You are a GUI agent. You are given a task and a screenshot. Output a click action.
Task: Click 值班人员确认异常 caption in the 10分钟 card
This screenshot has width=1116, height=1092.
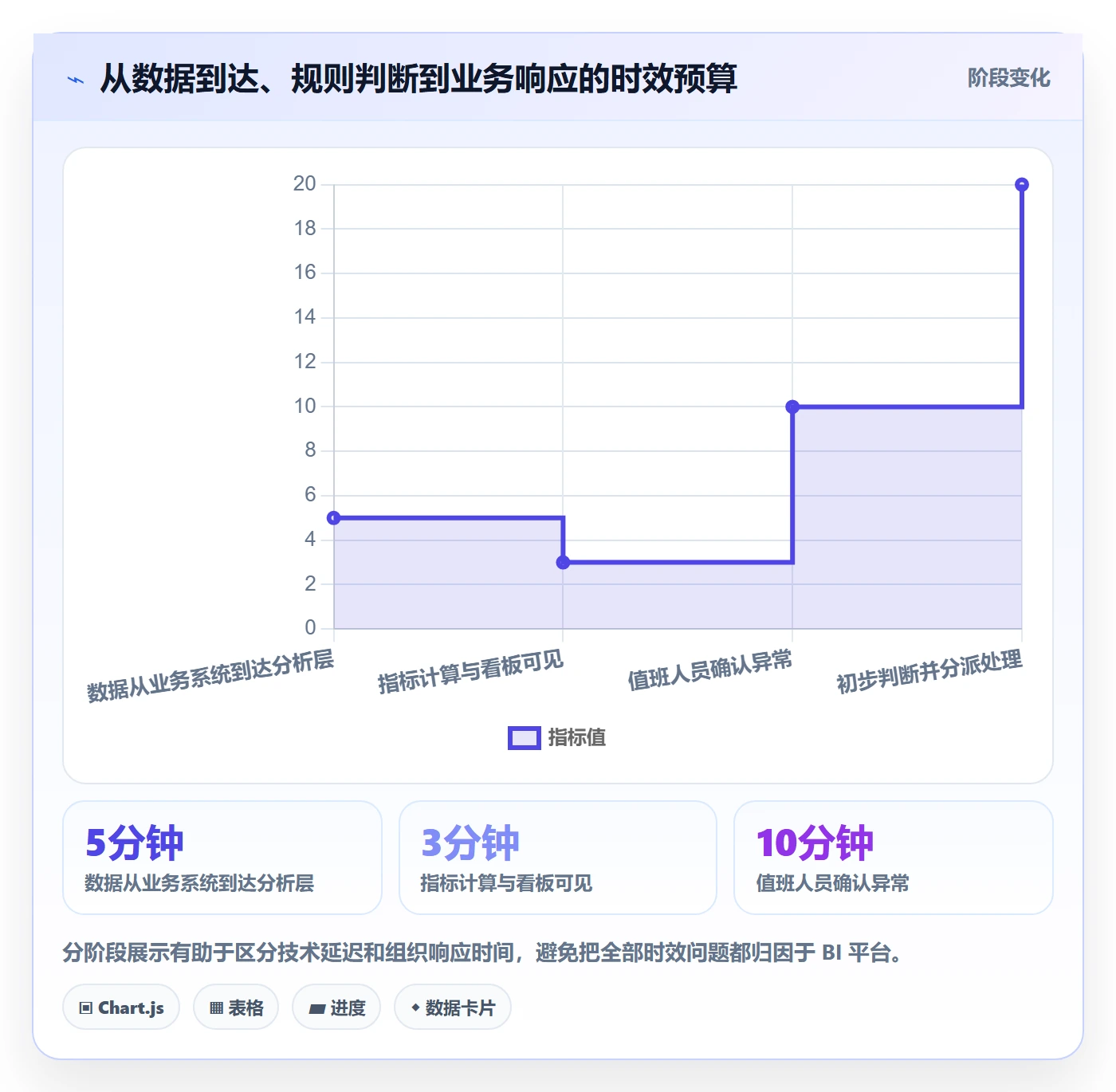pyautogui.click(x=833, y=883)
